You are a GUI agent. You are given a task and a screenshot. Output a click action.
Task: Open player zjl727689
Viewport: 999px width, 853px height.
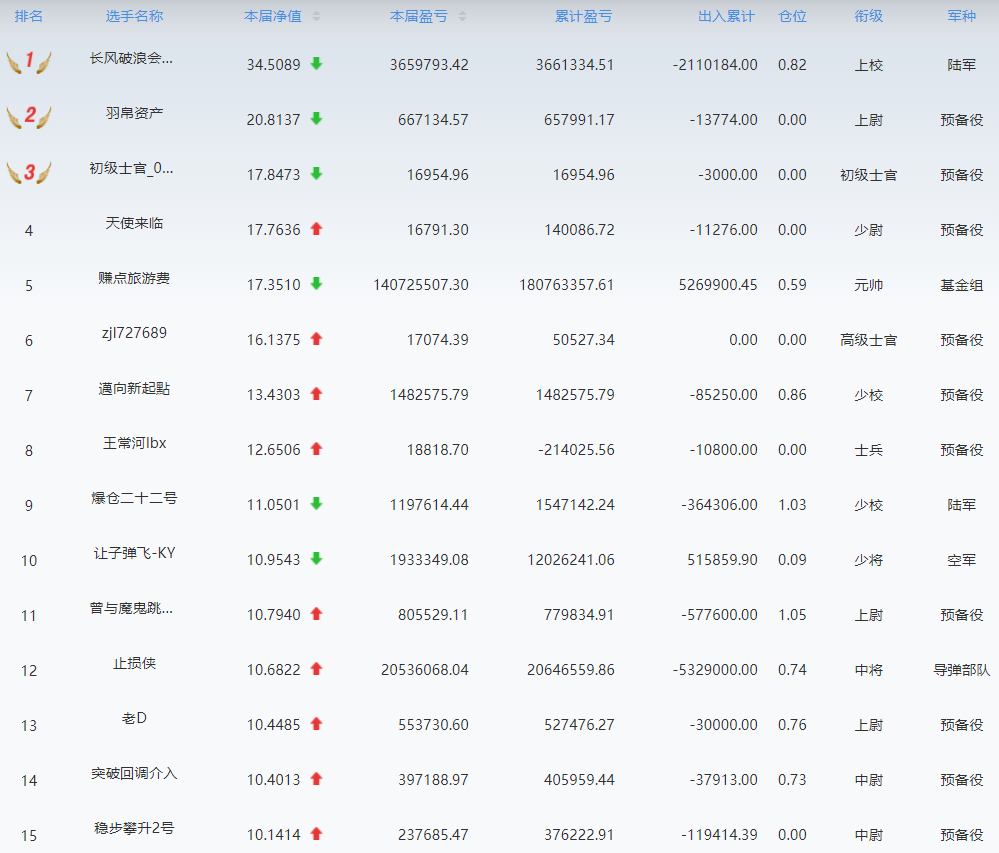click(x=134, y=333)
